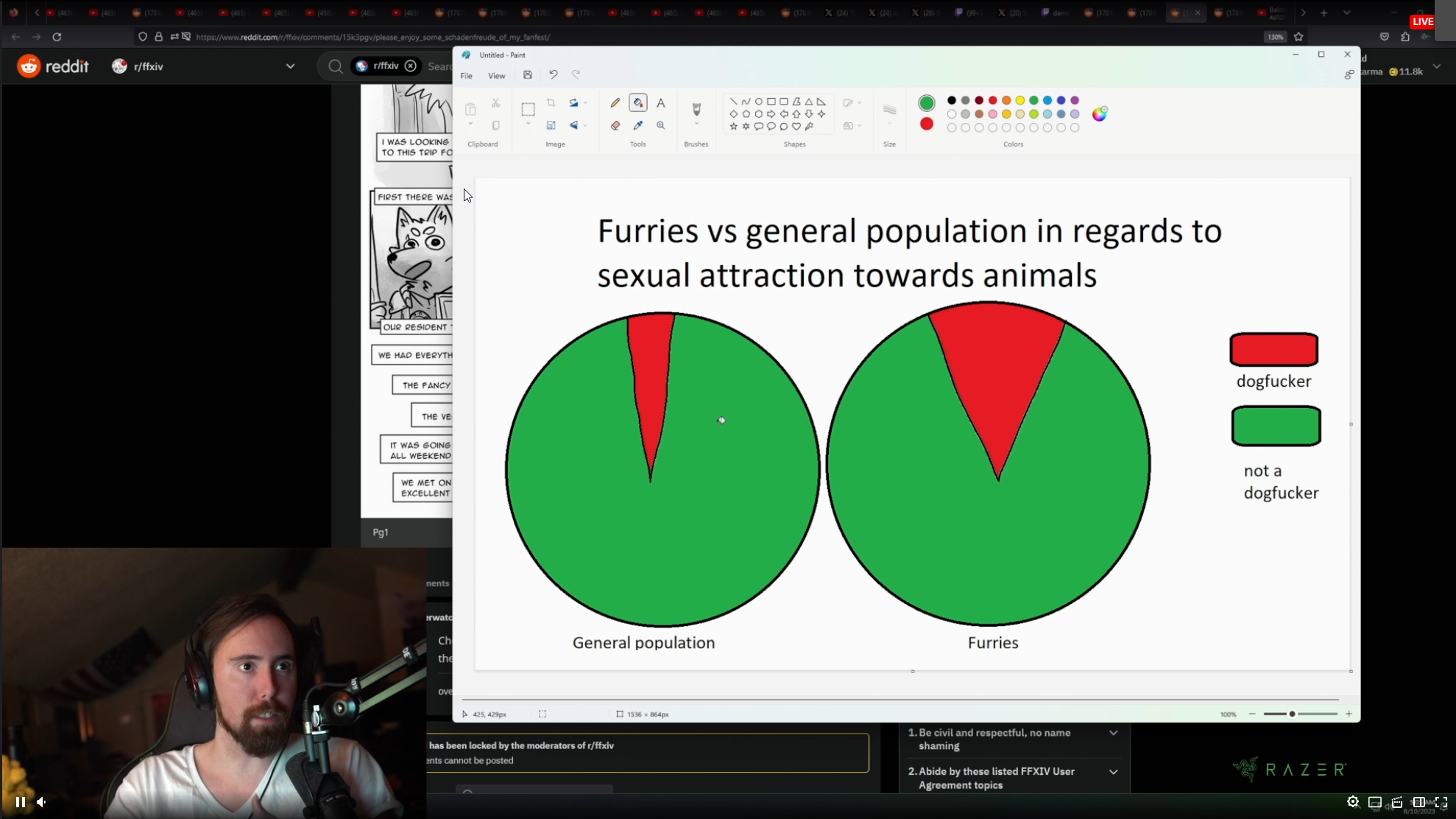Click the Cut scissors icon
Image resolution: width=1456 pixels, height=819 pixels.
click(x=495, y=103)
